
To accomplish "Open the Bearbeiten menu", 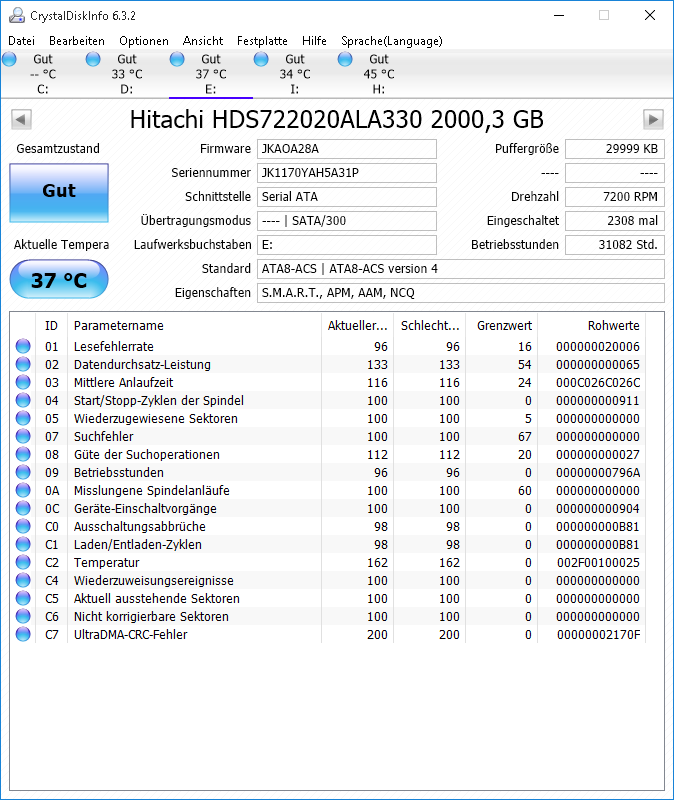I will point(77,41).
